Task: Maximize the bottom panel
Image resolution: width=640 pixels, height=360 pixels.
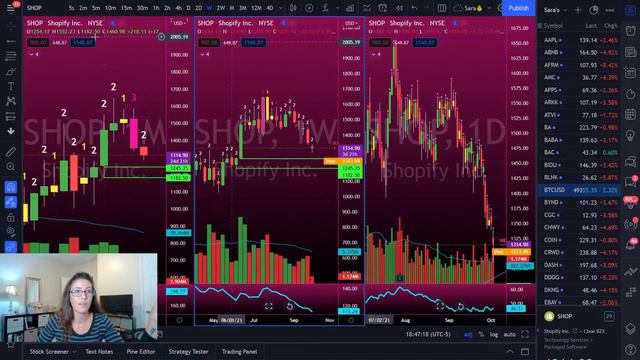Action: tap(525, 351)
